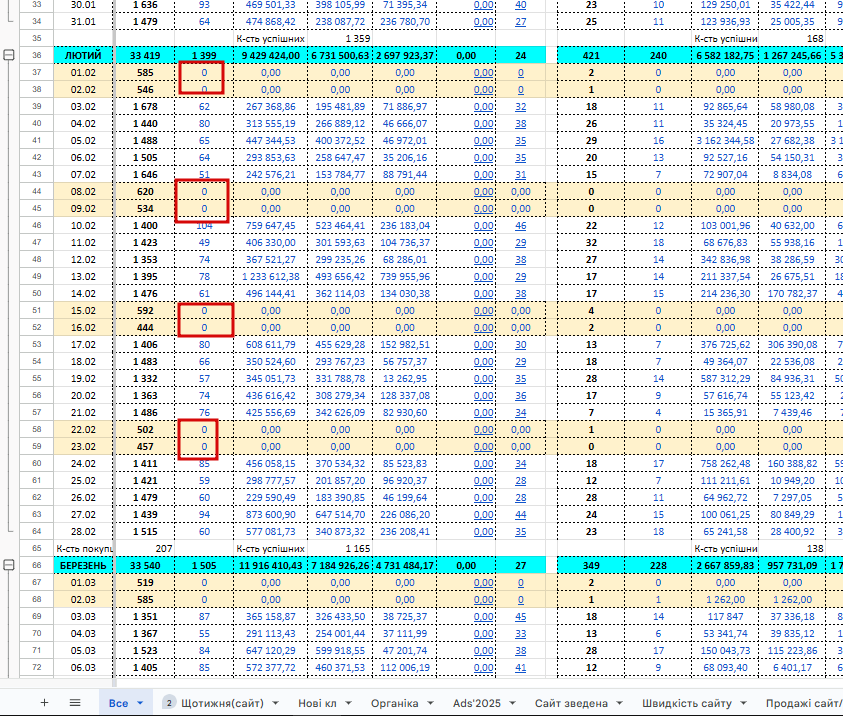The width and height of the screenshot is (843, 716).
Task: Select the ЛЮТИЙ total cell 33 419
Action: (x=145, y=55)
